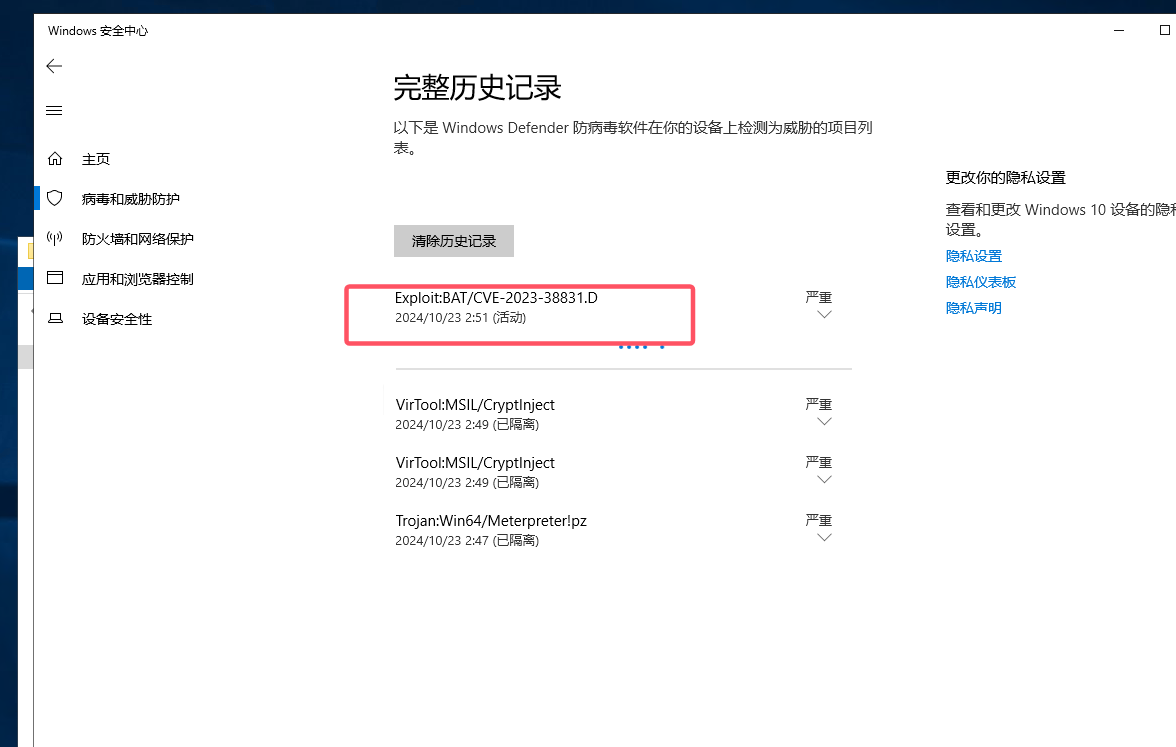Click the 完整历史记录 heading
The width and height of the screenshot is (1176, 747).
478,88
